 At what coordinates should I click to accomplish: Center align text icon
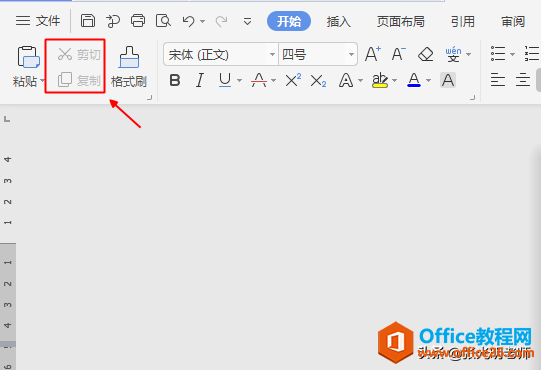point(523,80)
